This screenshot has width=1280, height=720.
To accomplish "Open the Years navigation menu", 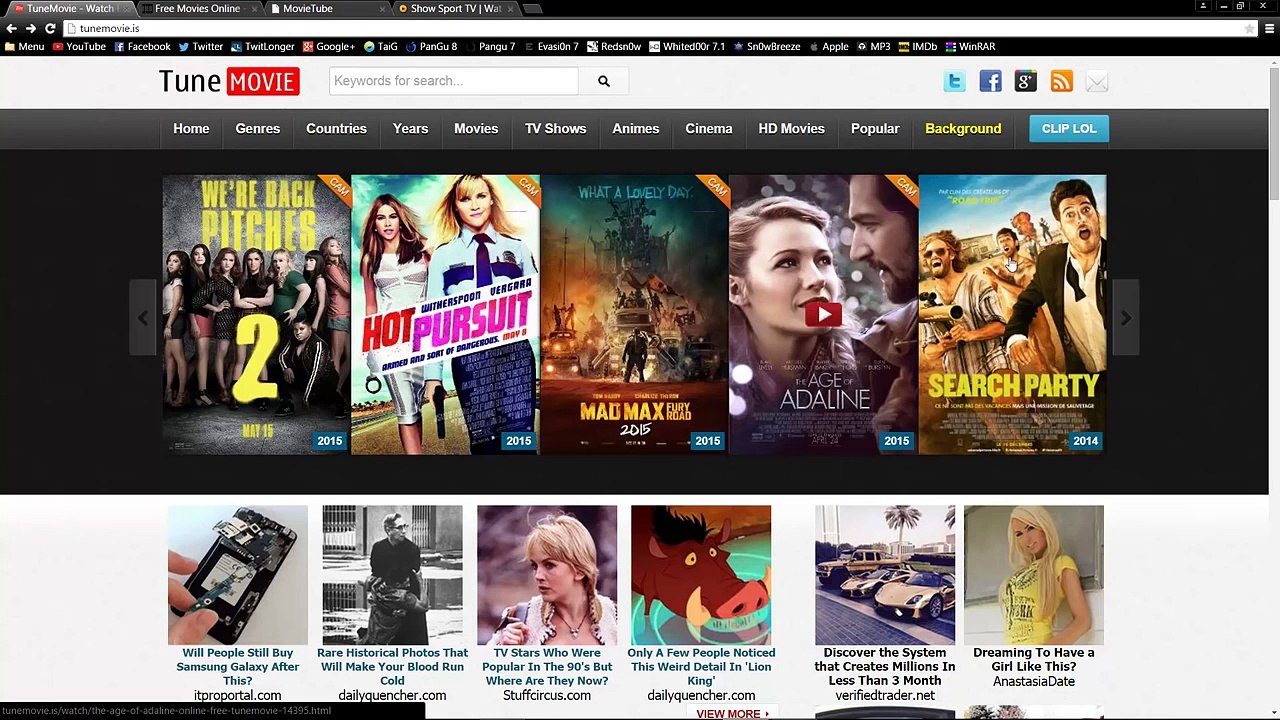I will (410, 129).
